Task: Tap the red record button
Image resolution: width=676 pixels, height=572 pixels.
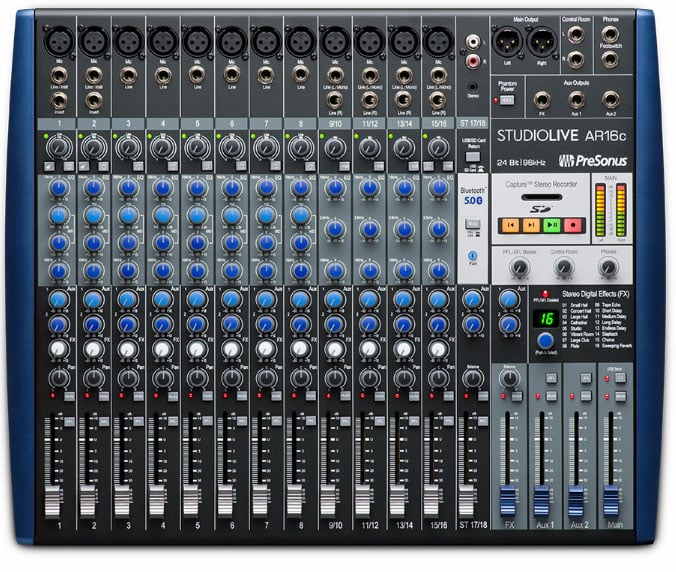Action: click(573, 225)
